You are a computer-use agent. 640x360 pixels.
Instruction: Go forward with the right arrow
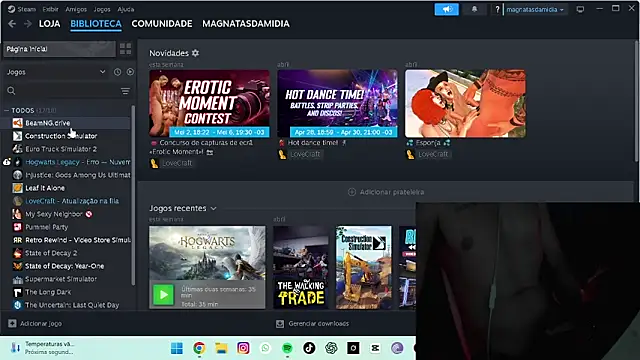pyautogui.click(x=27, y=24)
